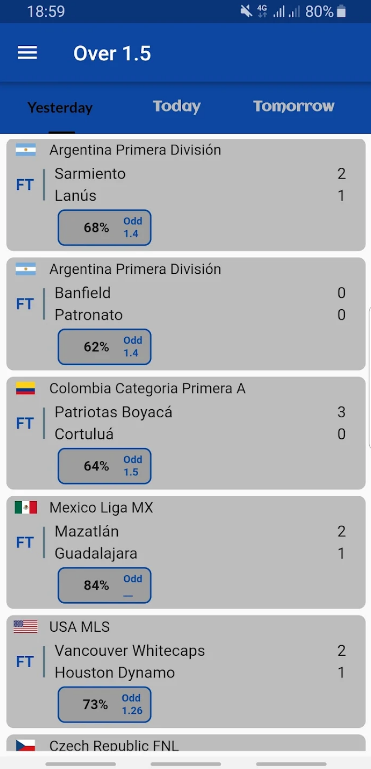Viewport: 371px width, 769px height.
Task: Tap the 64% Odd 1.5 prediction button
Action: pos(105,466)
